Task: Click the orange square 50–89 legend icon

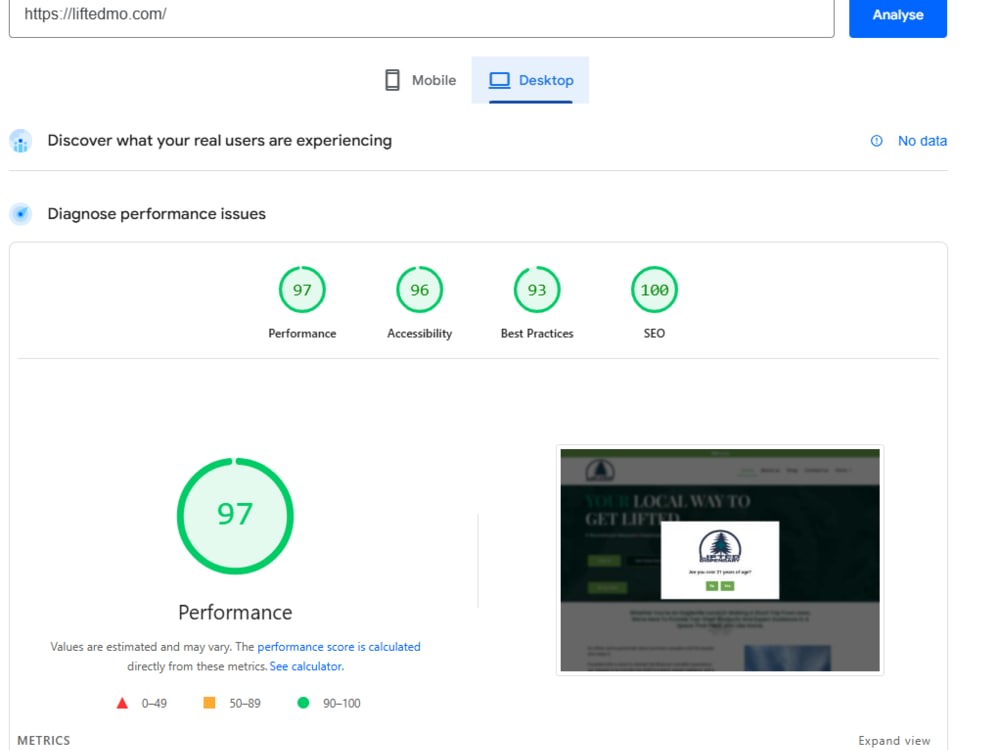Action: click(x=209, y=703)
